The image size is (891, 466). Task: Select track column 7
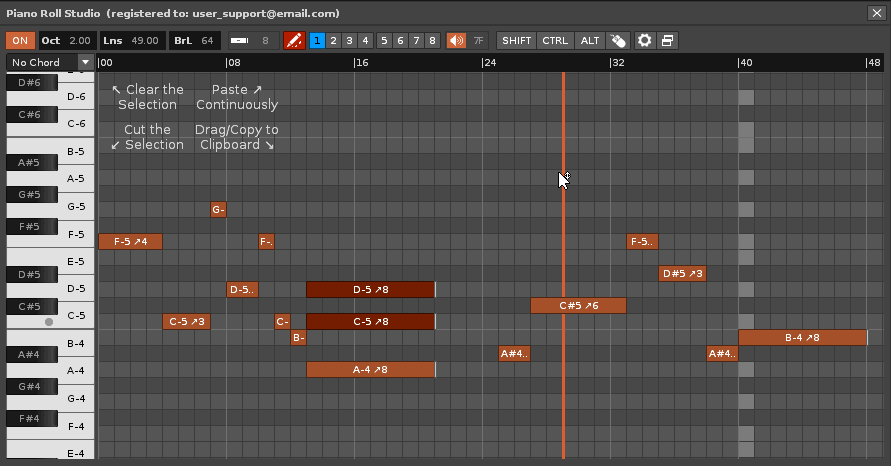[x=417, y=40]
